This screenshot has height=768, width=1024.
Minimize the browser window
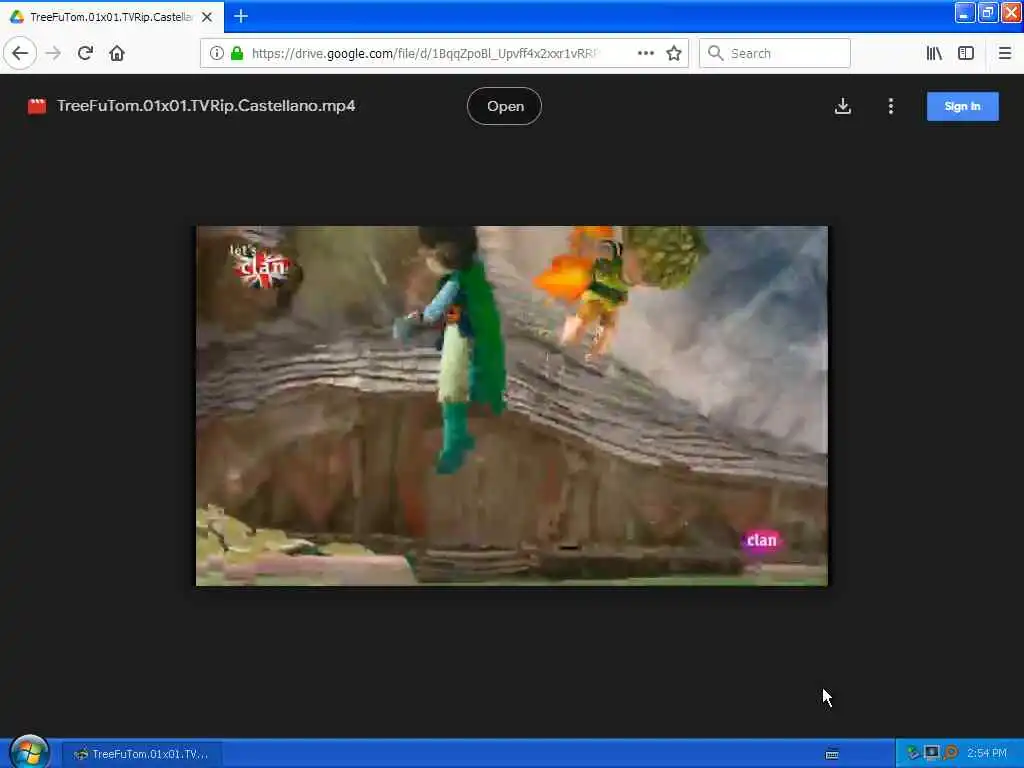(x=965, y=12)
